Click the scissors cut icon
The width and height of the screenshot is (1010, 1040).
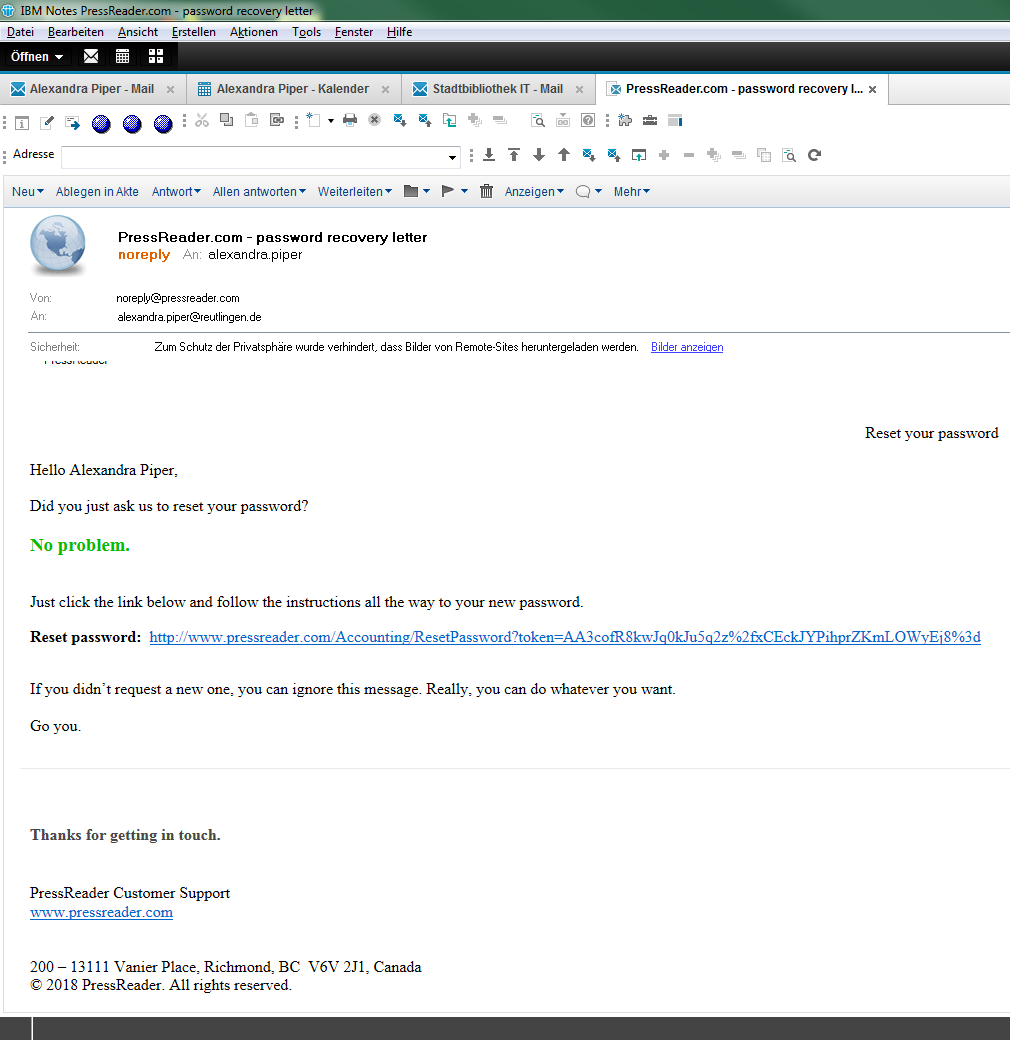point(202,121)
